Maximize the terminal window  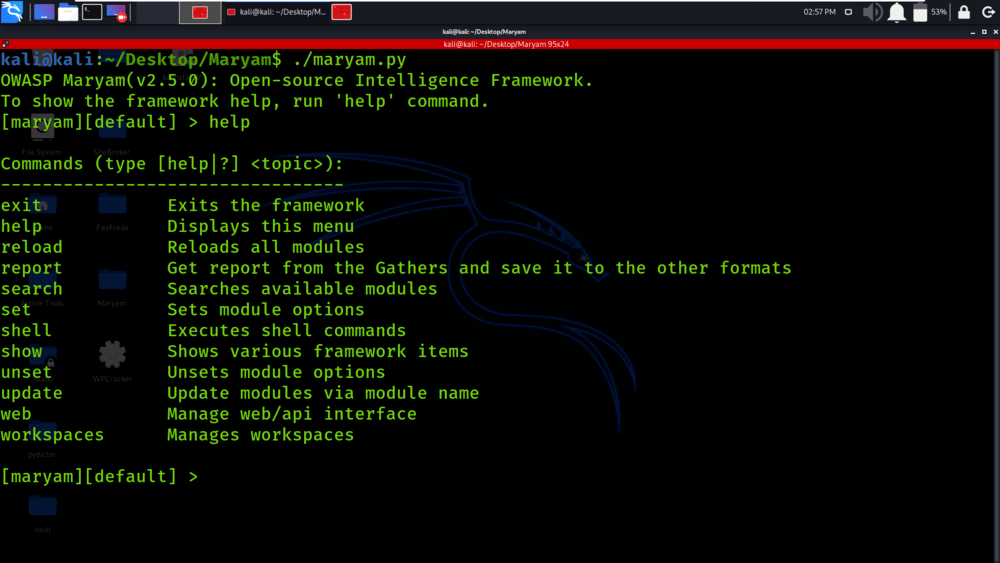[984, 31]
